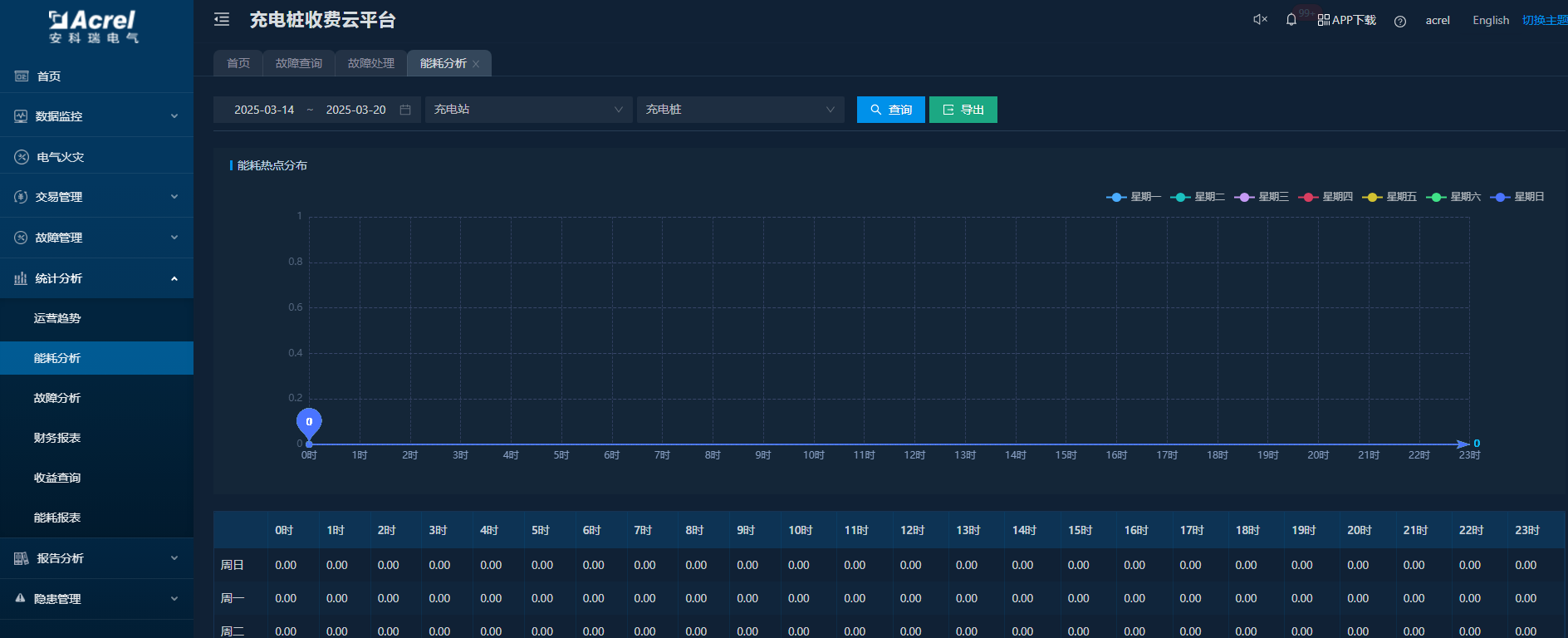Toggle 星期日 legend series
The width and height of the screenshot is (1568, 638).
1517,197
